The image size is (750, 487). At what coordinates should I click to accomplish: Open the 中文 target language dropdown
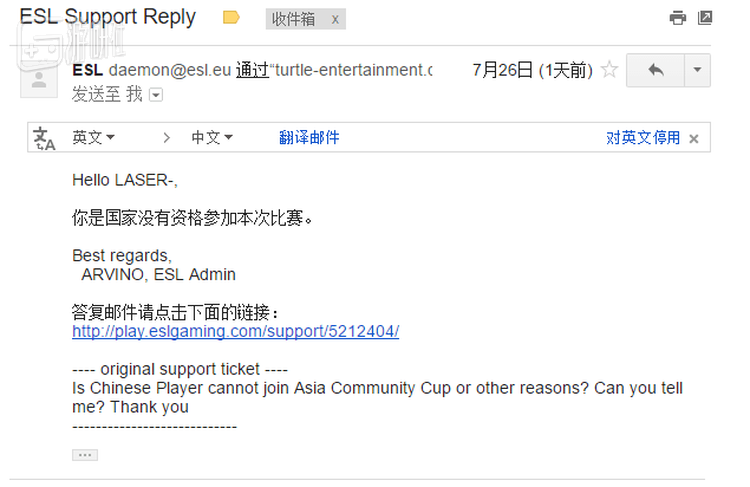212,138
